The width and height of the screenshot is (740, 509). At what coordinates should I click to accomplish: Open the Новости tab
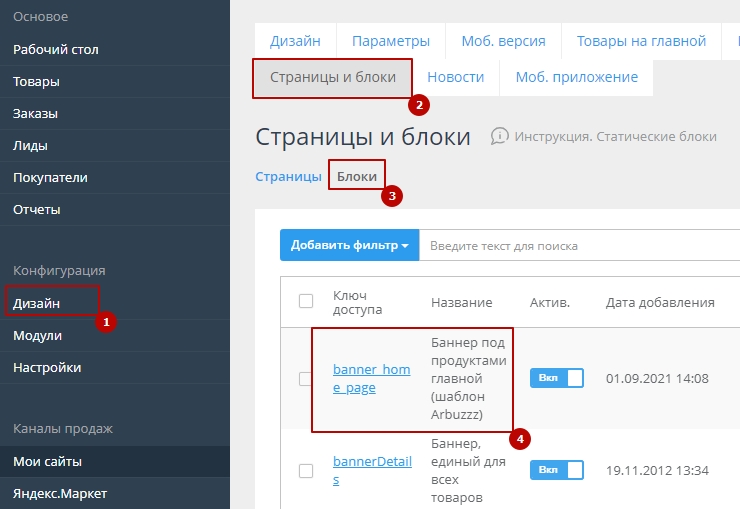tap(455, 77)
